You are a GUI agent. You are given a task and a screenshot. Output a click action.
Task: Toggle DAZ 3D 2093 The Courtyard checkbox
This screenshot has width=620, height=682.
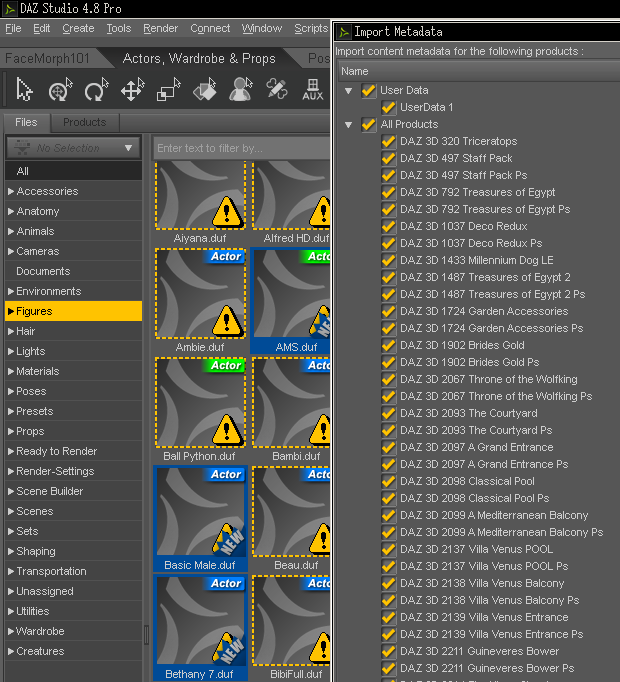tap(388, 413)
